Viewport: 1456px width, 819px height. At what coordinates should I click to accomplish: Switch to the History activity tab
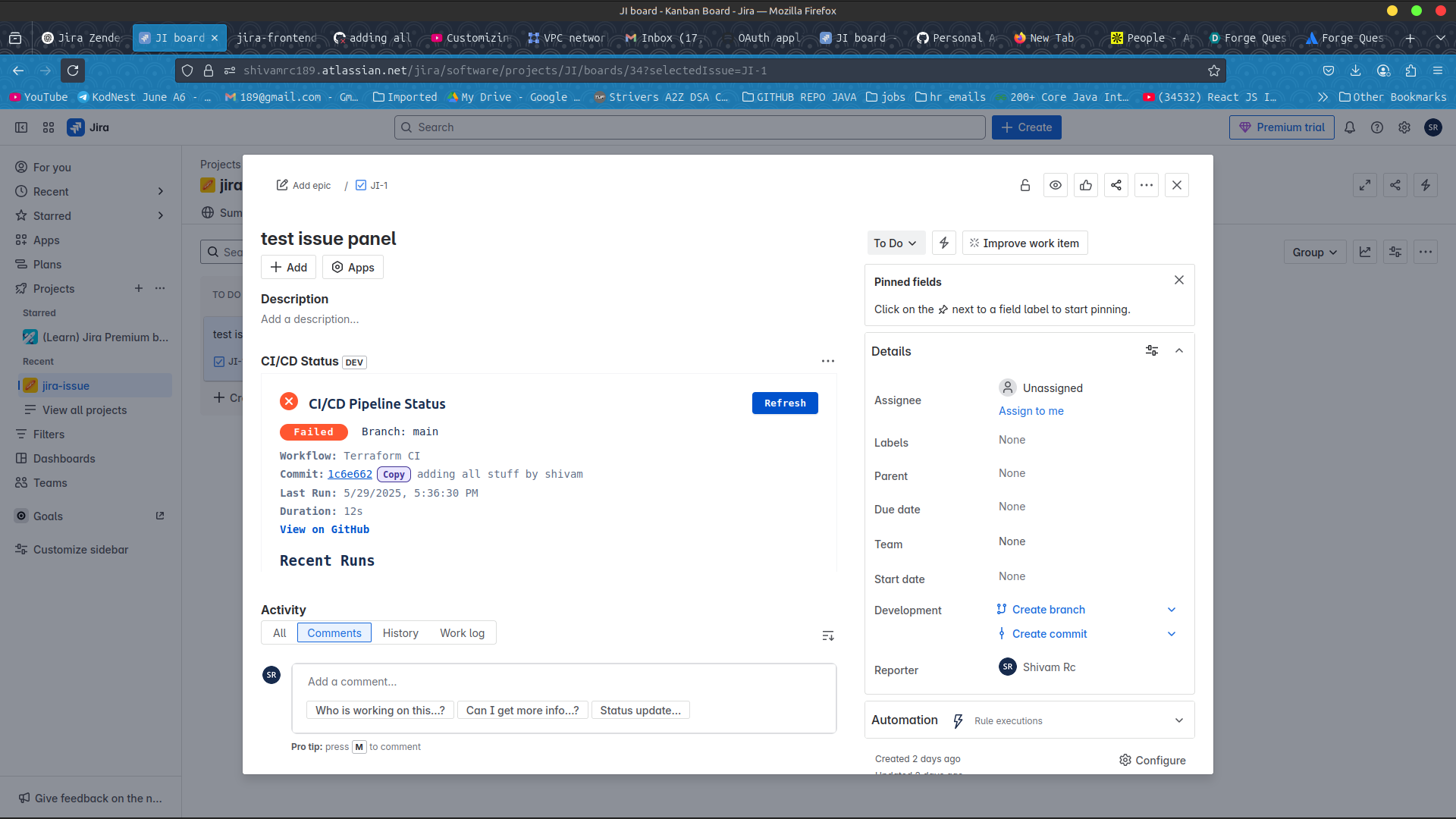click(x=400, y=633)
